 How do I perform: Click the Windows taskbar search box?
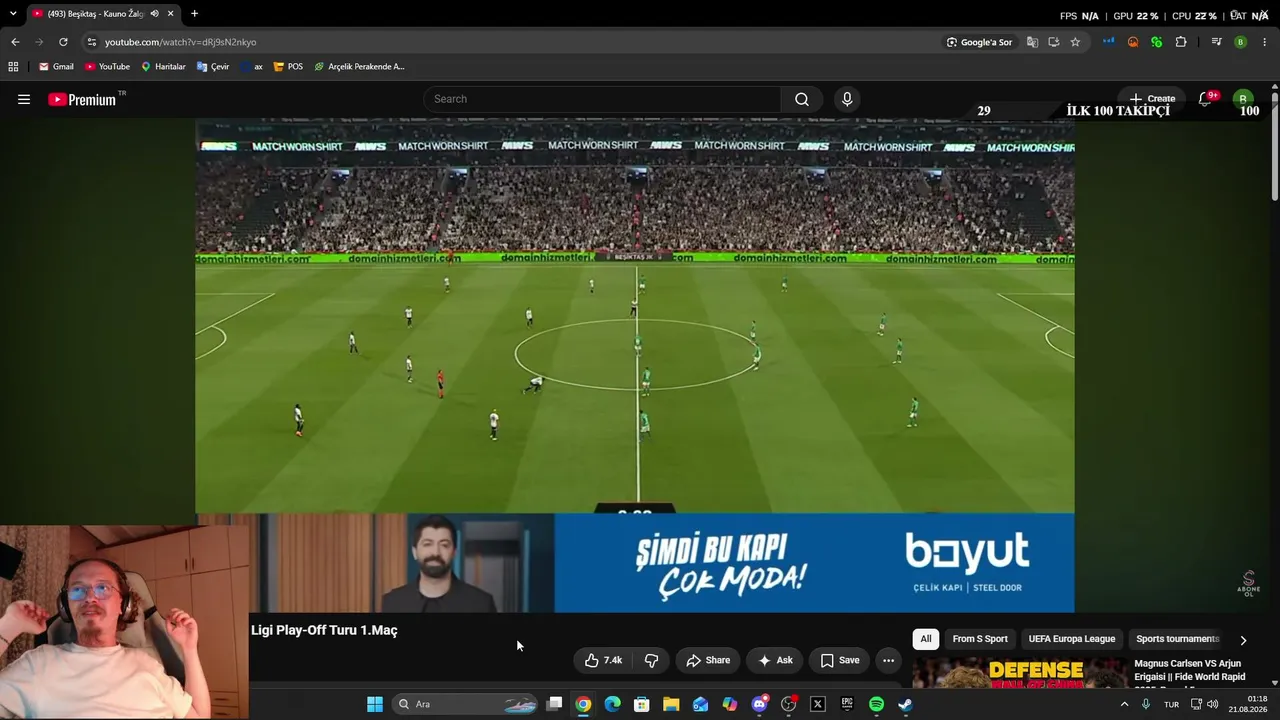[466, 704]
